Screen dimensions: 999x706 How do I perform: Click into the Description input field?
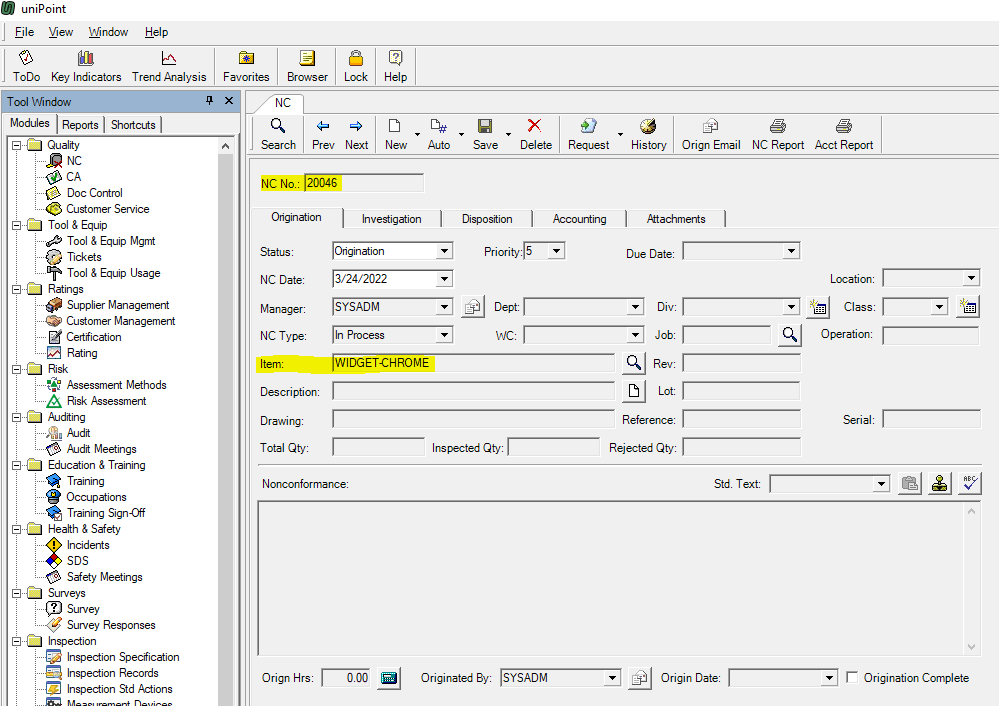point(473,391)
